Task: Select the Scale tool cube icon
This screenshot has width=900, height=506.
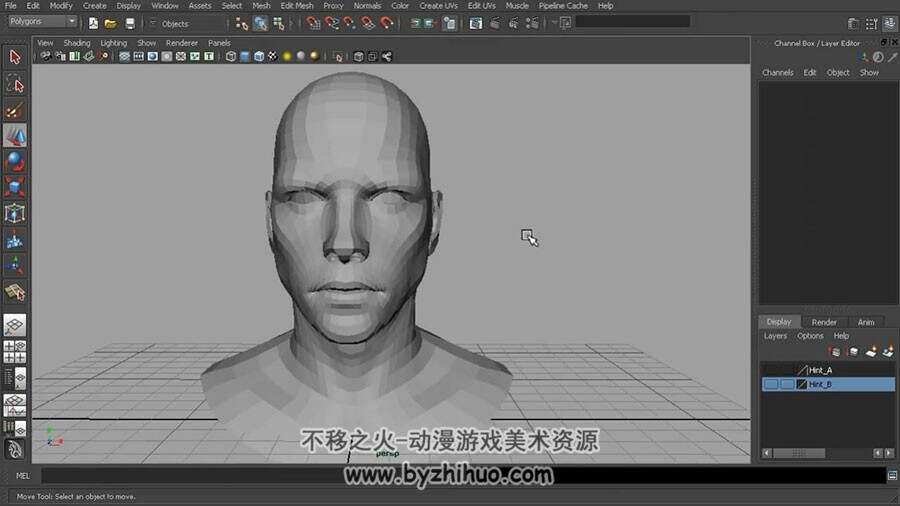Action: pyautogui.click(x=15, y=188)
